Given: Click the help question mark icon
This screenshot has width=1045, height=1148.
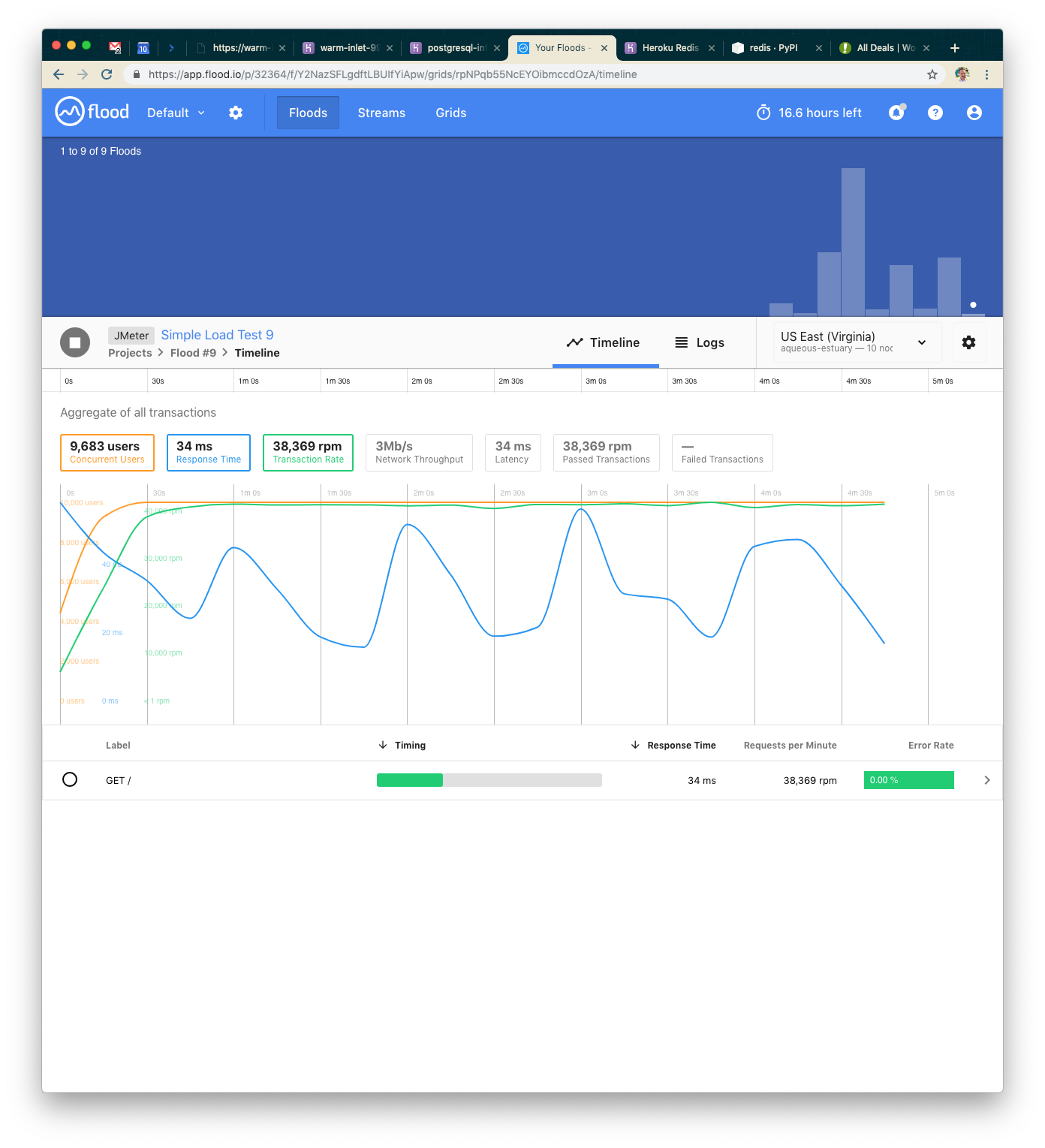Looking at the screenshot, I should pyautogui.click(x=935, y=113).
